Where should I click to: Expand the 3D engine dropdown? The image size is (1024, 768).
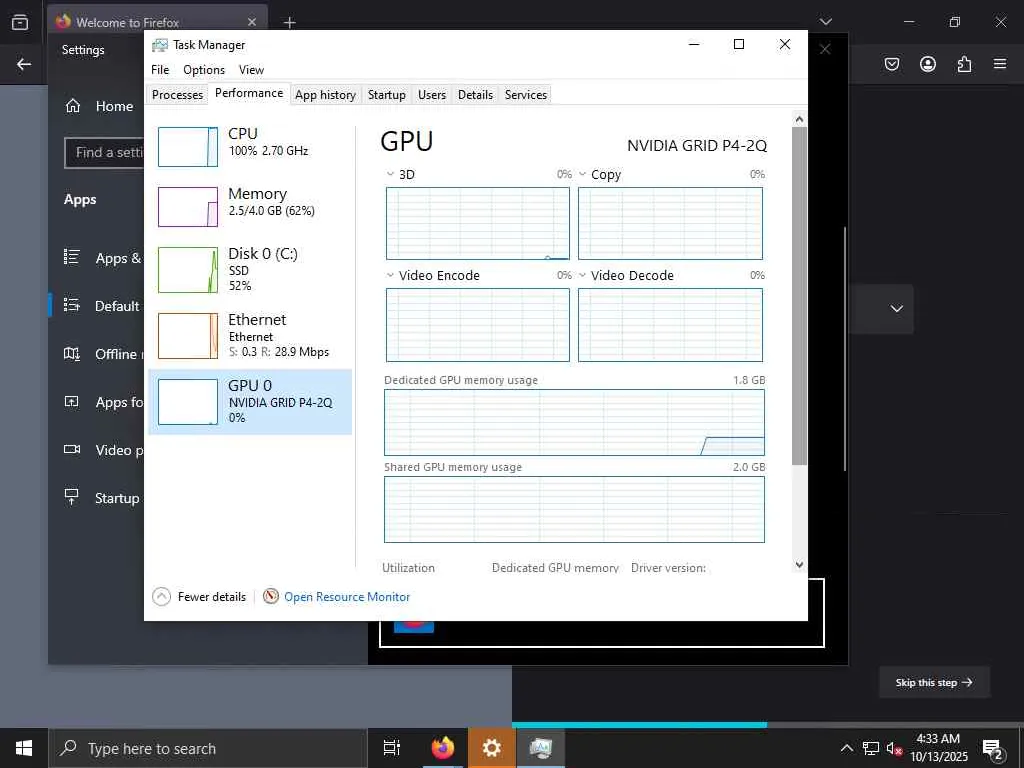coord(391,174)
